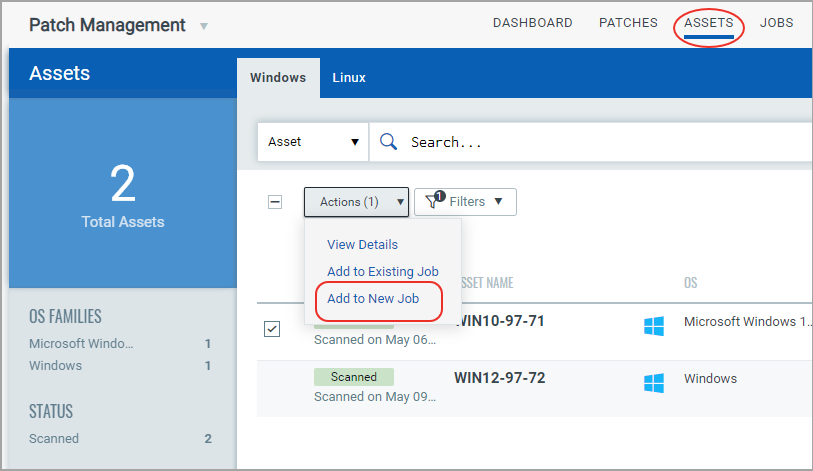
Task: Click 'Scanned on May 06...' text
Action: coord(375,340)
